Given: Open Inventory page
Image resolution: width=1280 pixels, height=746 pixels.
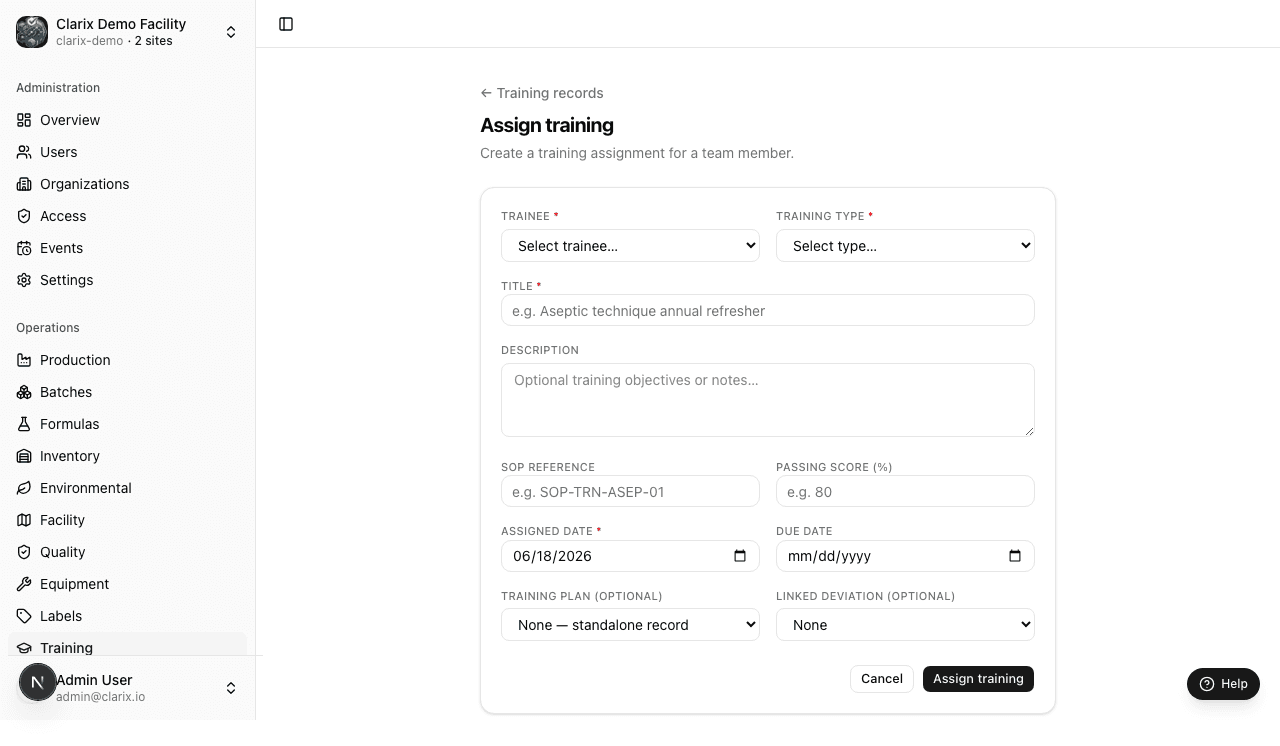Looking at the screenshot, I should tap(127, 456).
